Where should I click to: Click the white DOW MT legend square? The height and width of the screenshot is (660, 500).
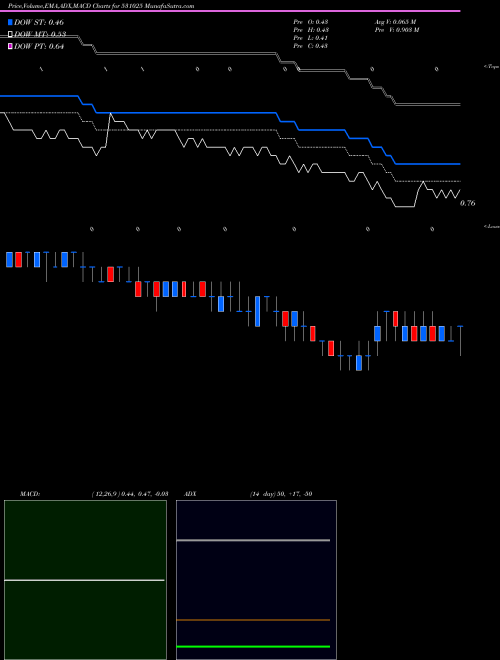10,34
